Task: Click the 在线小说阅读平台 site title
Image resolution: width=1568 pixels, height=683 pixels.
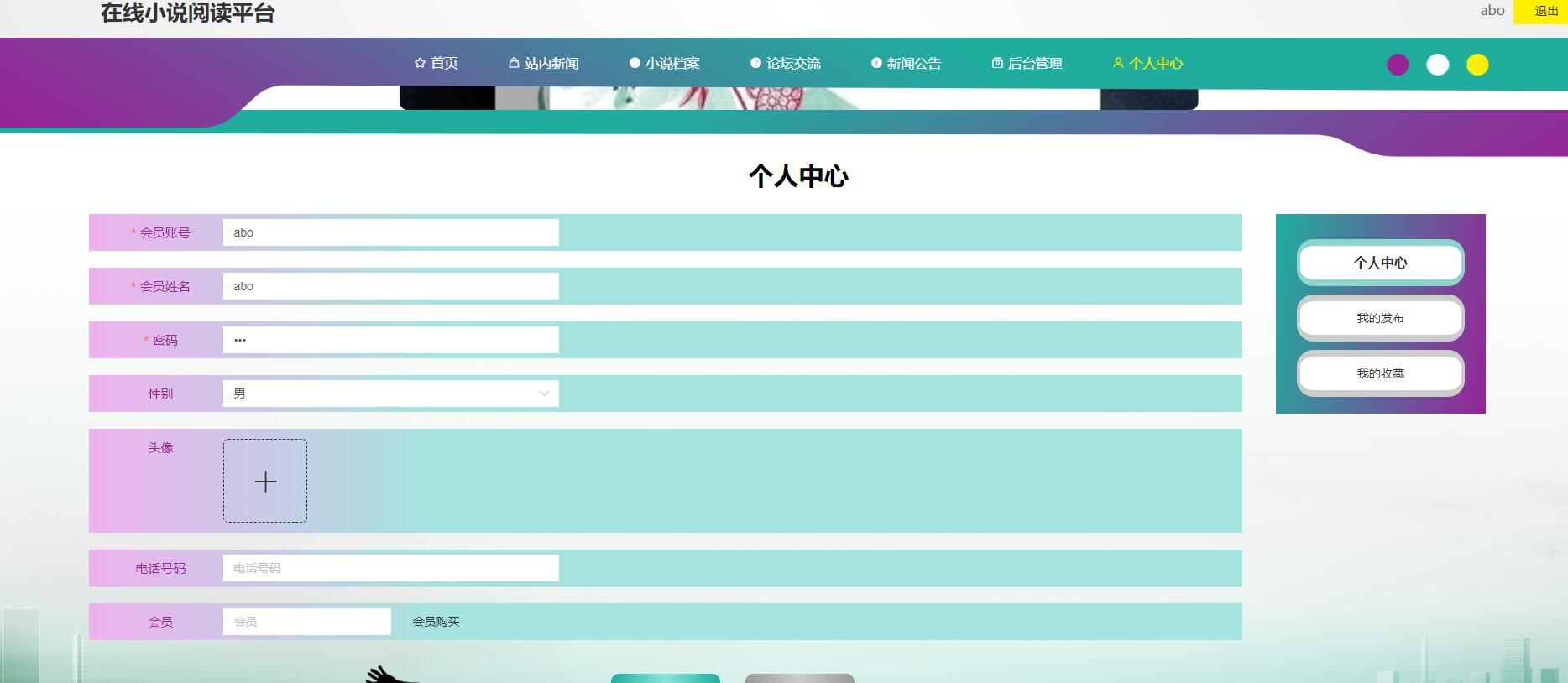Action: 188,13
